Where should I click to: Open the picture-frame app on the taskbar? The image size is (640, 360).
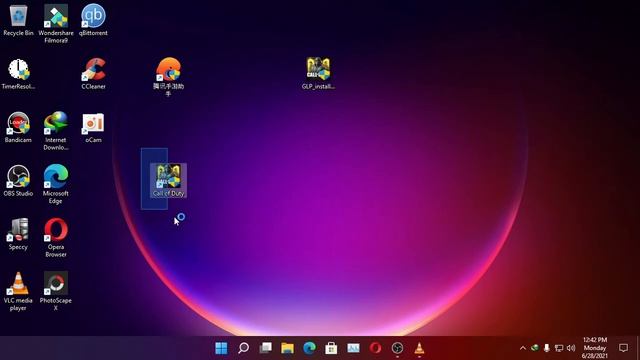click(353, 348)
